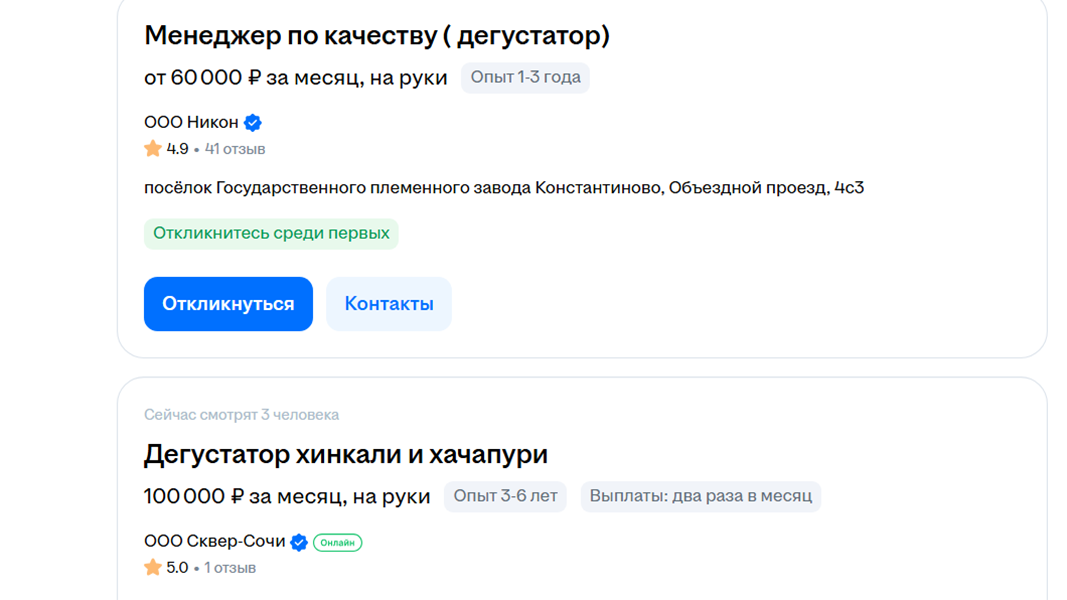Click the Сейчас смотрят 3 человека notice

point(241,414)
